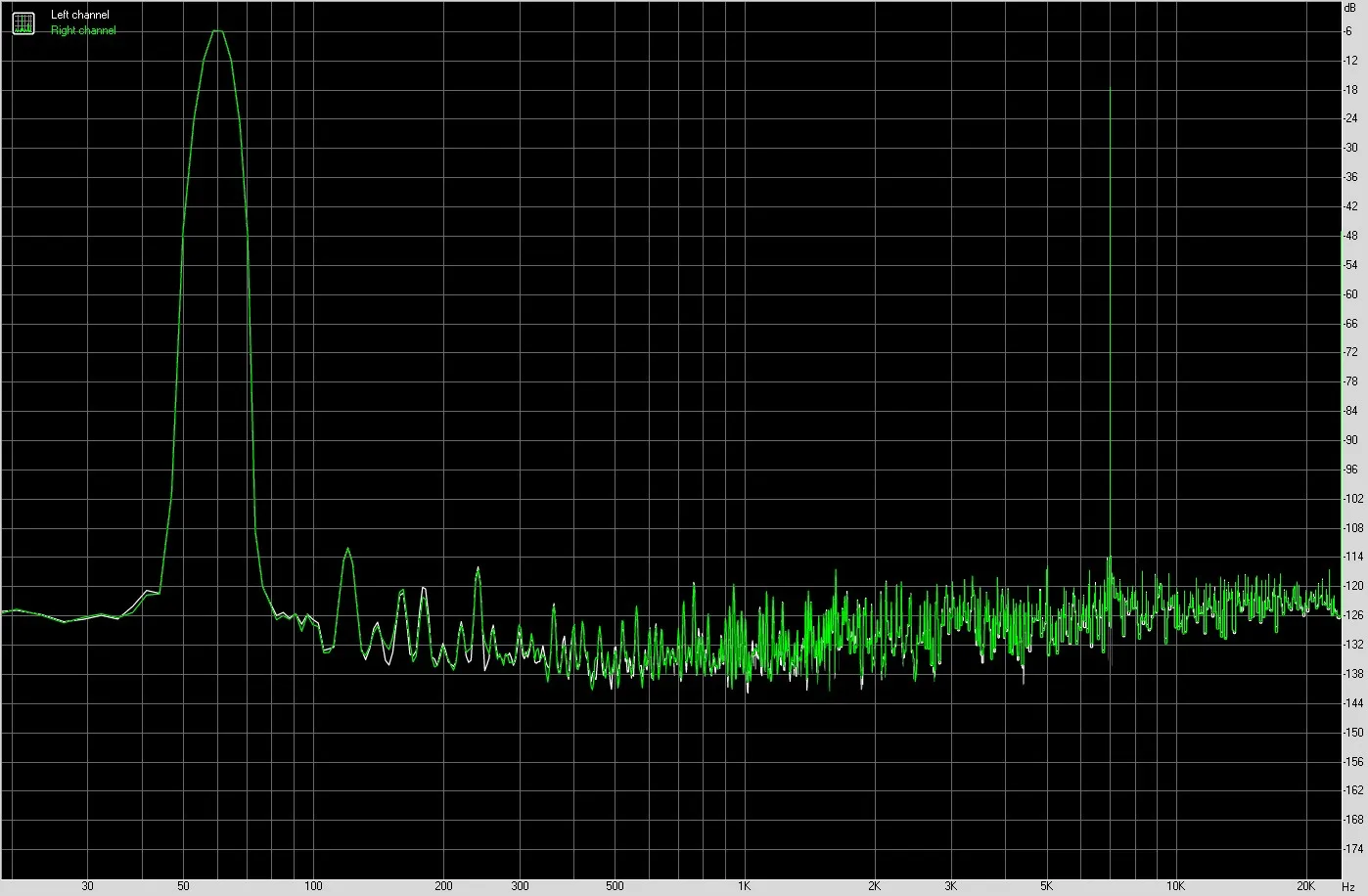Click the "300" frequency axis label
The height and width of the screenshot is (896, 1368).
pos(520,886)
